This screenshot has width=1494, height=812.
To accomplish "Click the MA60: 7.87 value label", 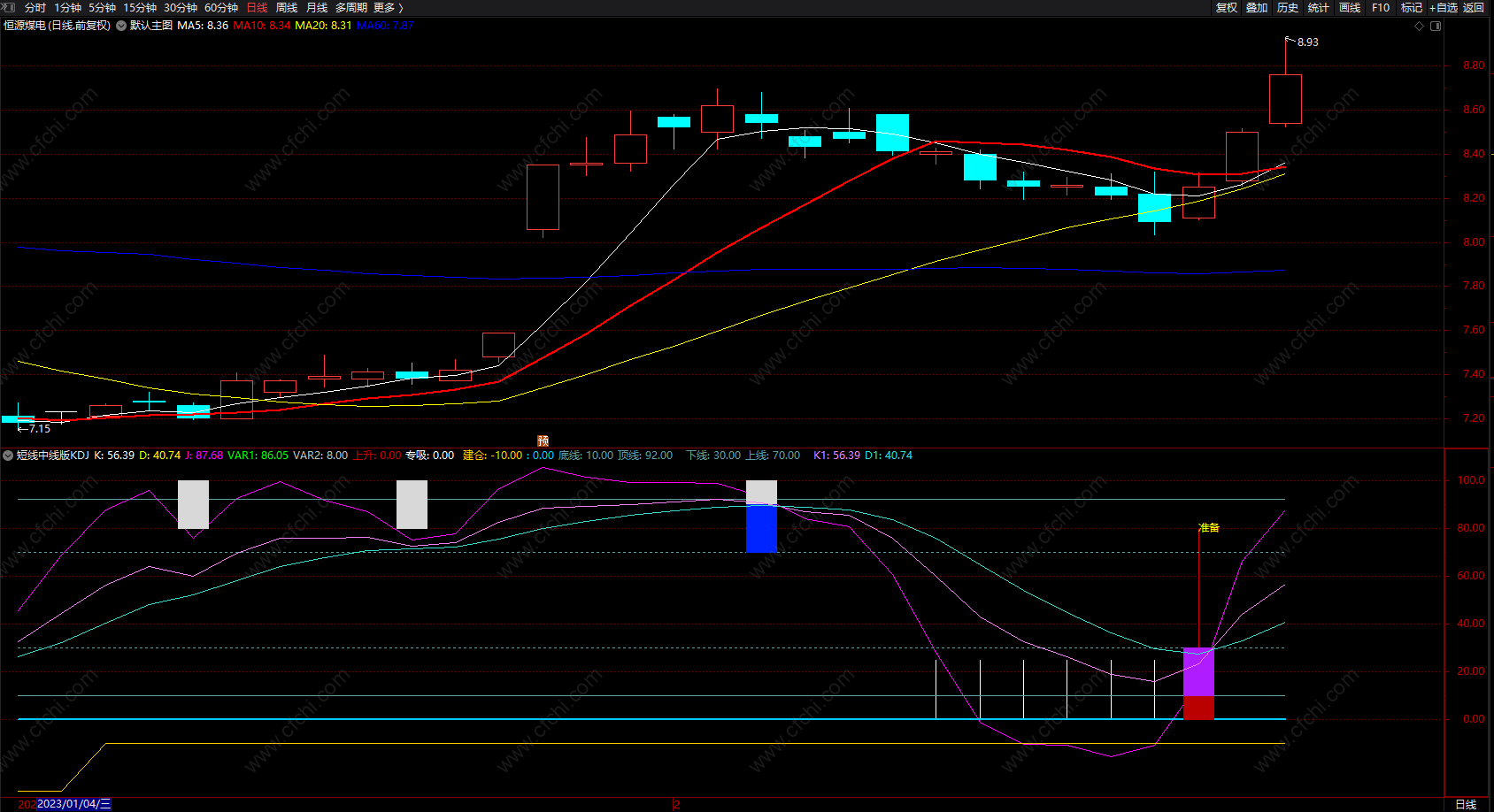I will 385,26.
